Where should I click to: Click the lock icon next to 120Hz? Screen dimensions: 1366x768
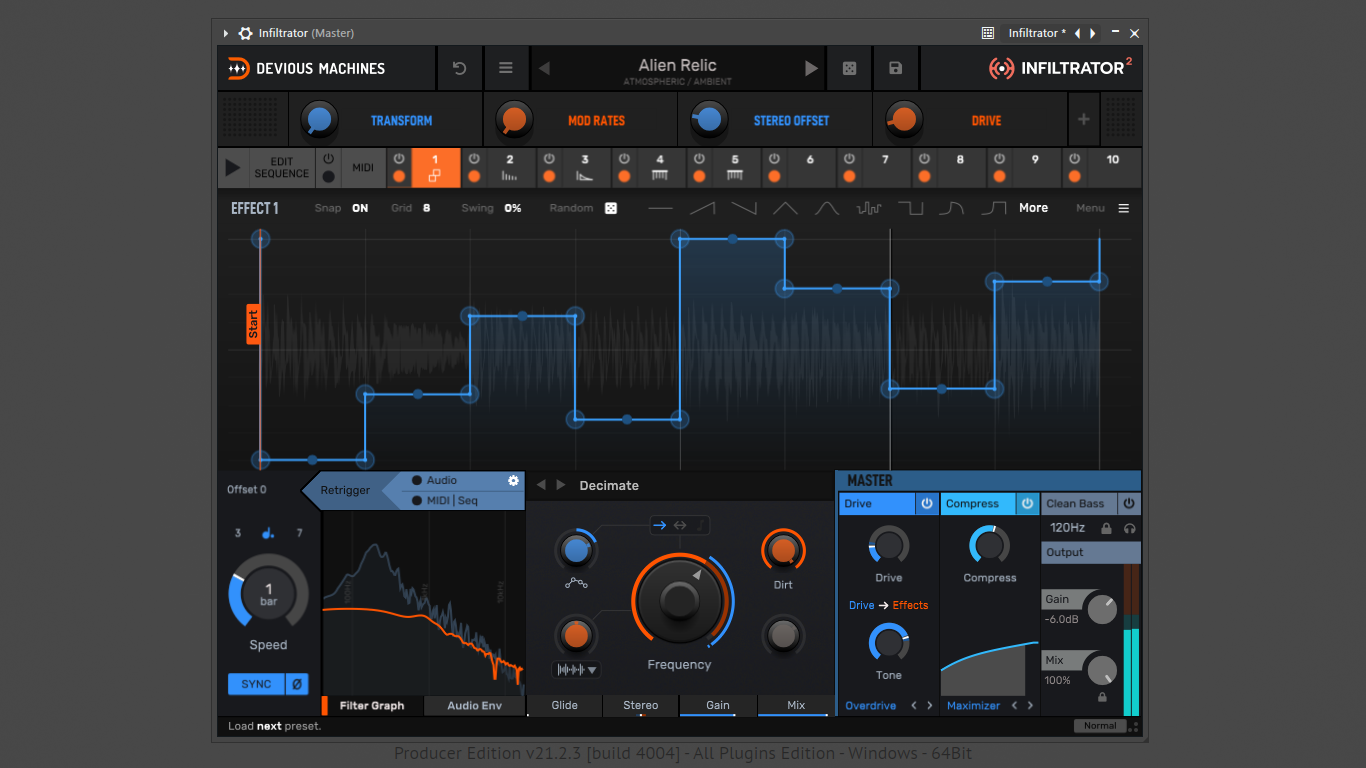tap(1106, 528)
